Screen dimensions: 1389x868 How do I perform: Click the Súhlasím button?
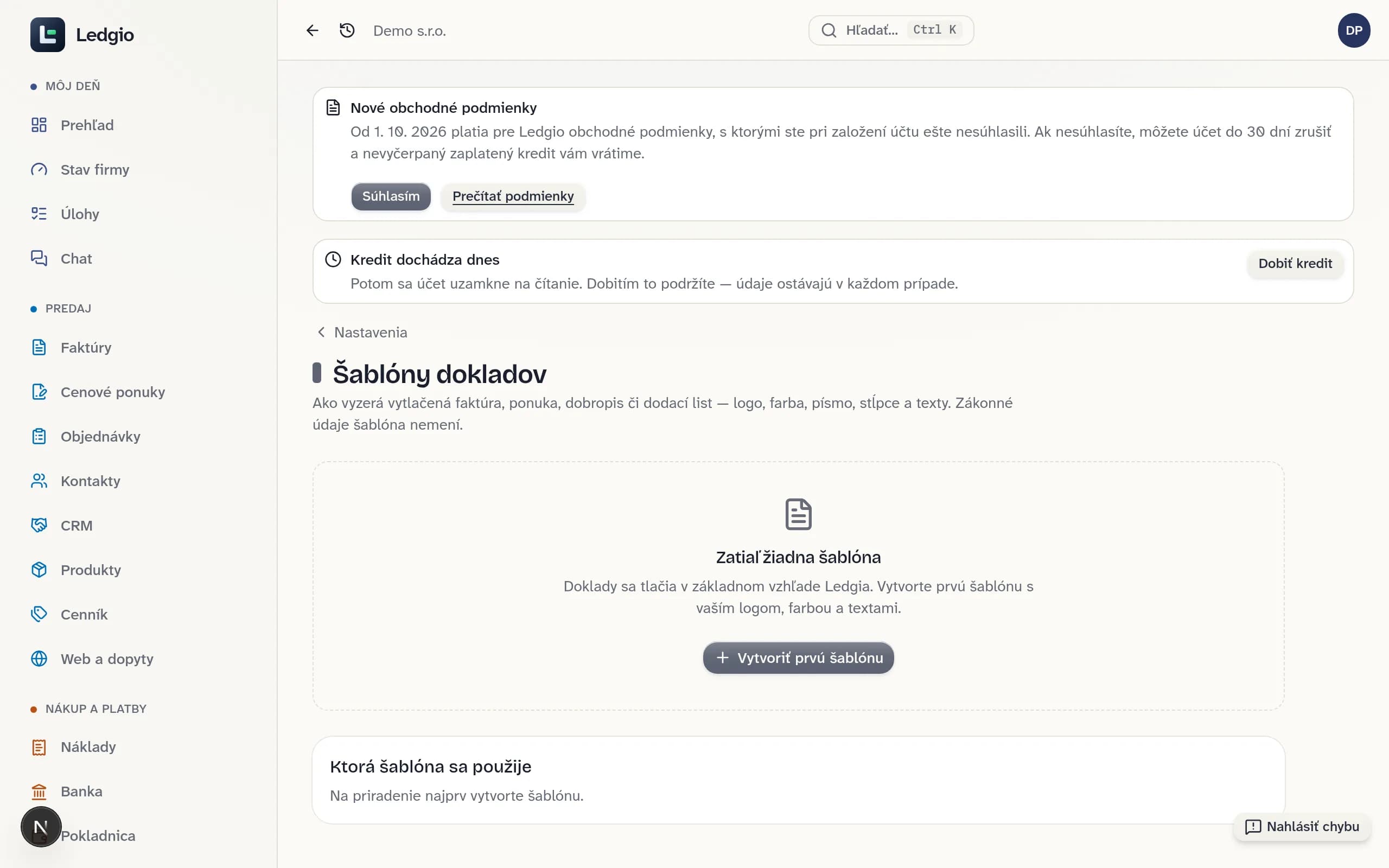point(391,196)
